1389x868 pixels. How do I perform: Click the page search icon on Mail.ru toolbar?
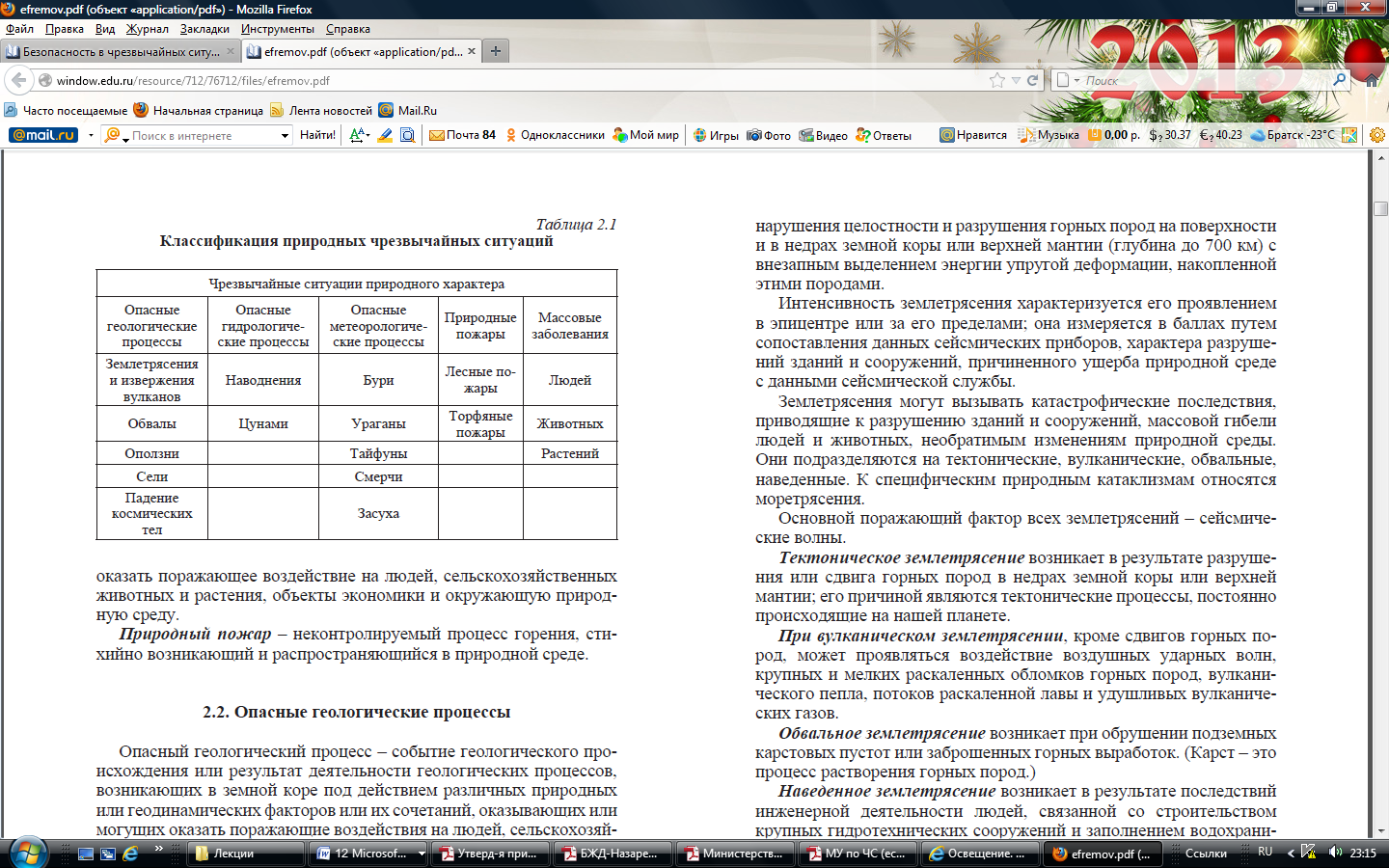(408, 135)
